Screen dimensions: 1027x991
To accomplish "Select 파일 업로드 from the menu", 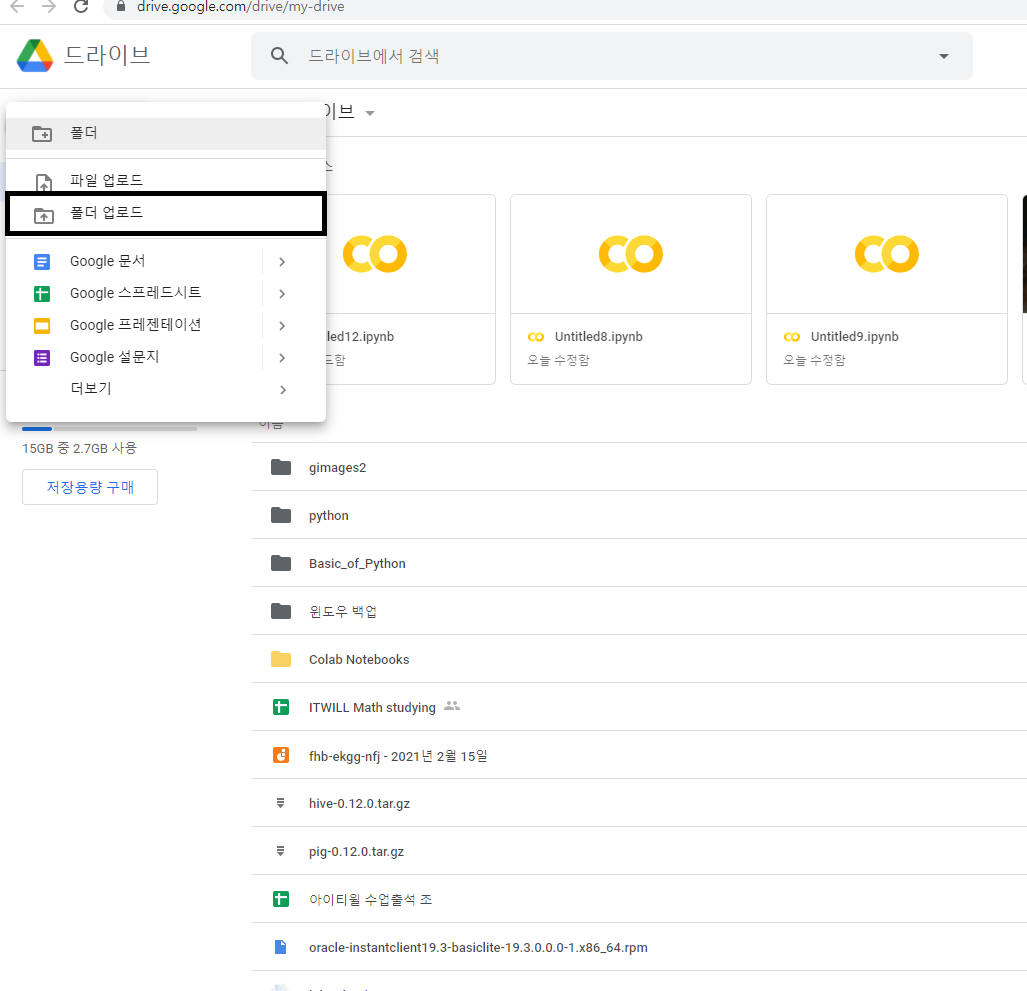I will pos(106,181).
